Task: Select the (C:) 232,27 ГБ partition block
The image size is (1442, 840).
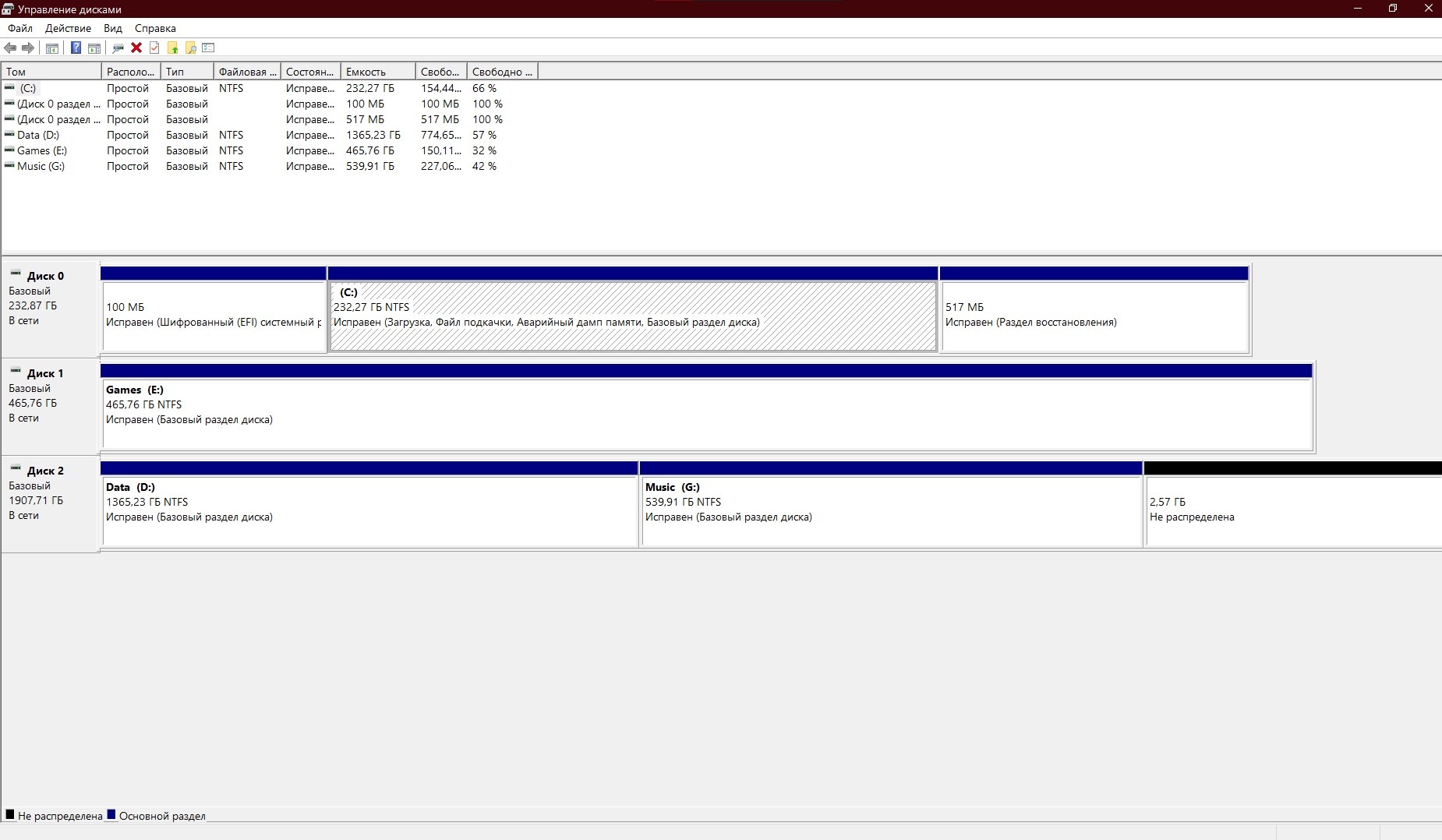Action: point(633,310)
